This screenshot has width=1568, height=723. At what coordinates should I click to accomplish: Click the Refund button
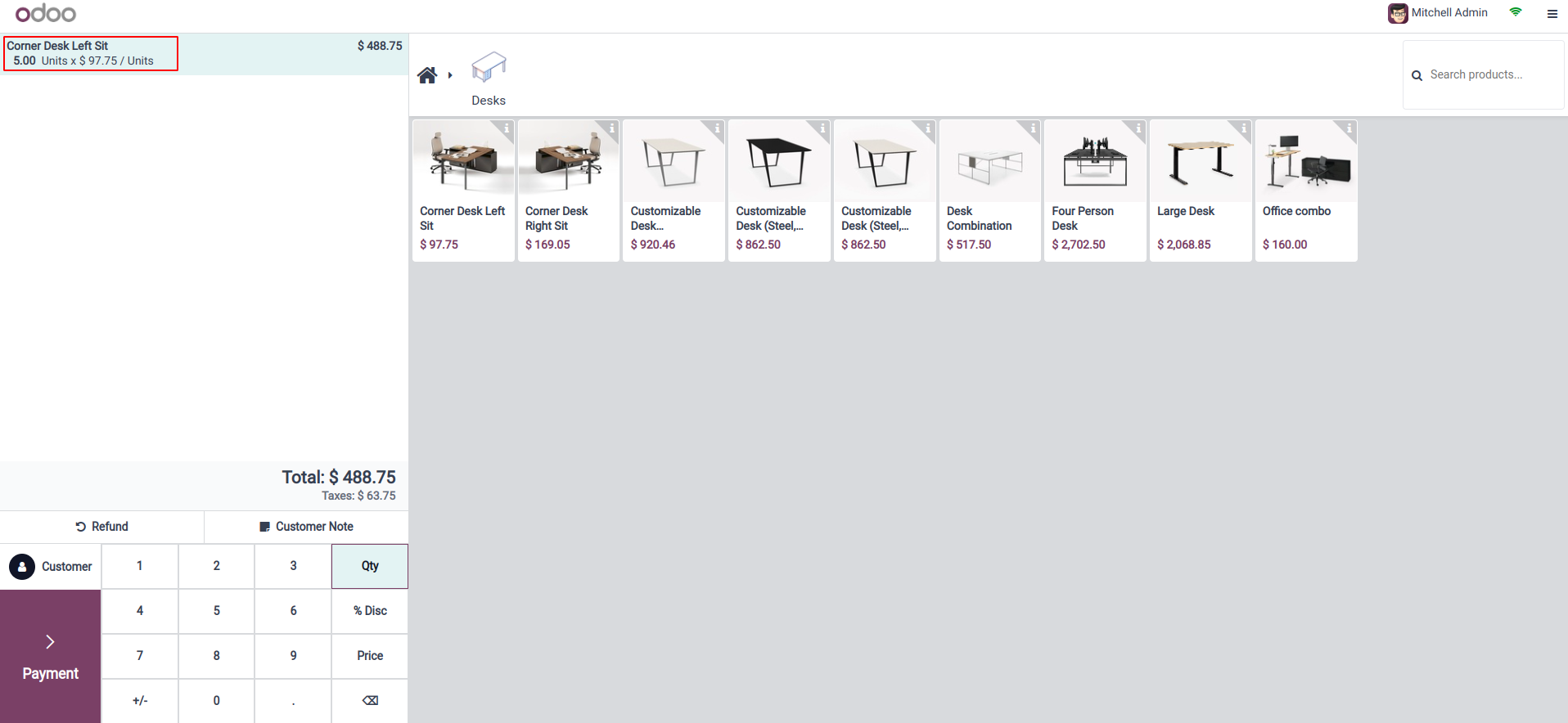[102, 527]
